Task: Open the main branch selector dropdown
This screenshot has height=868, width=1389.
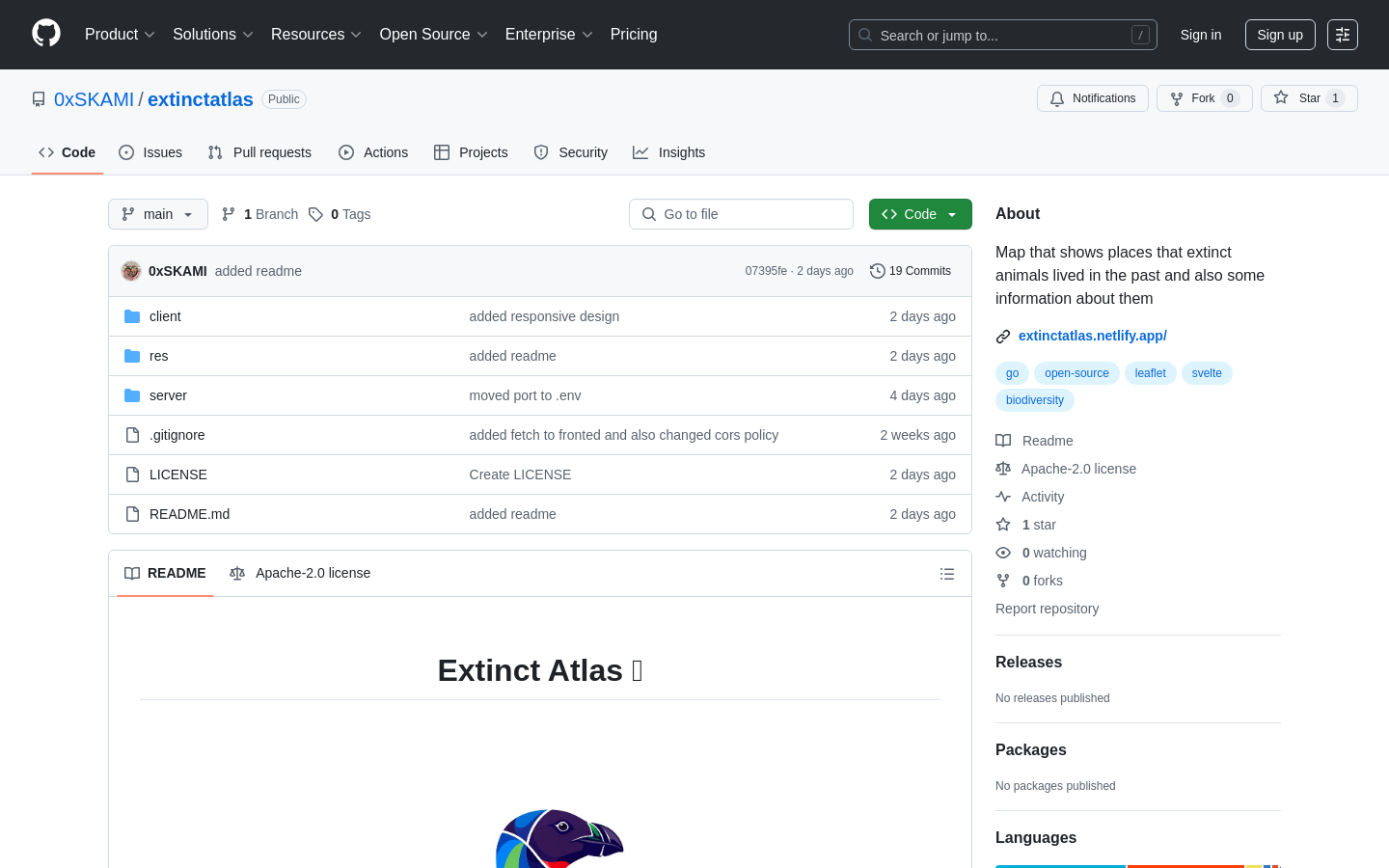Action: [x=158, y=214]
